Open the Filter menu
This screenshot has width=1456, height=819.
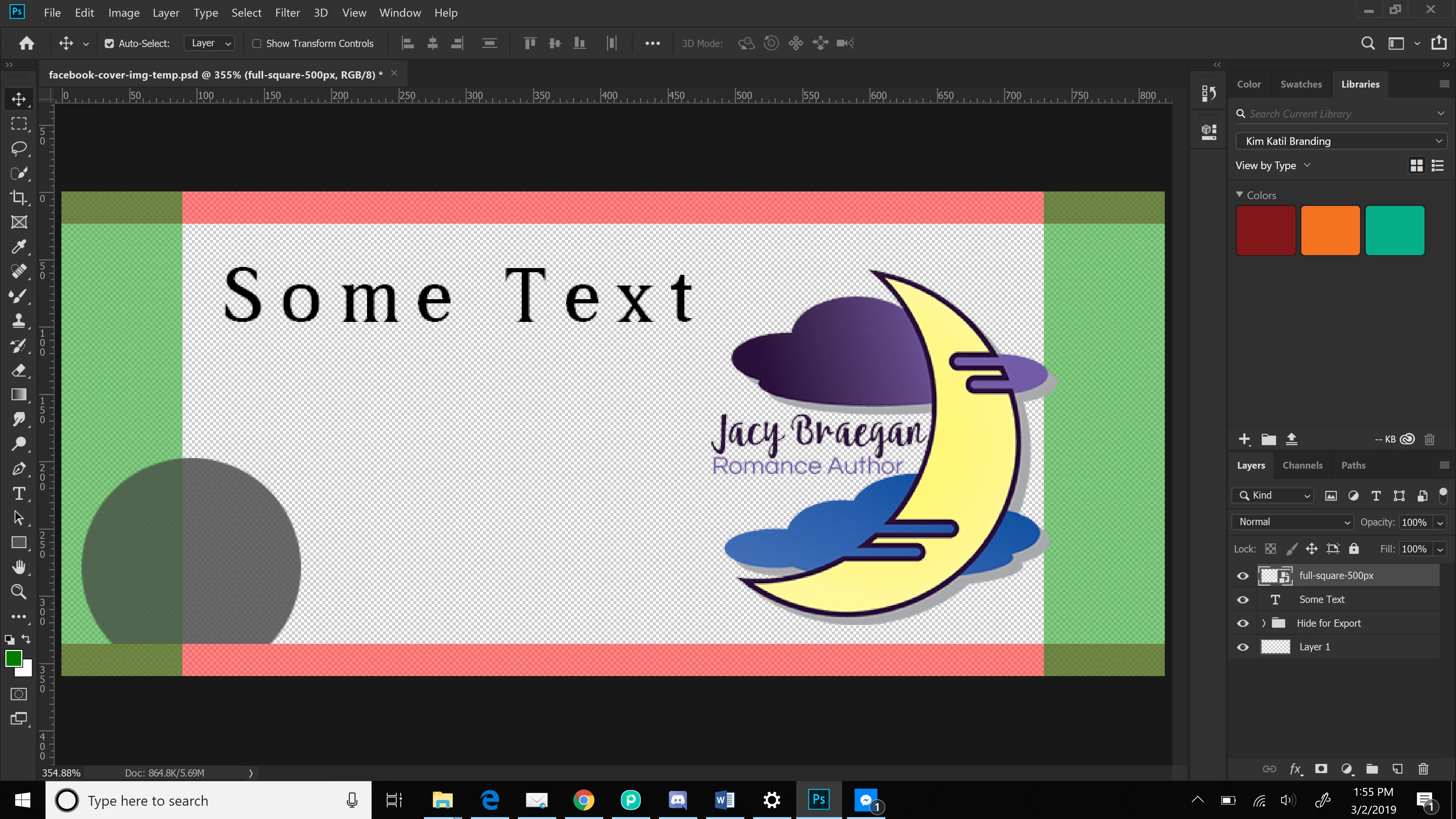pyautogui.click(x=287, y=13)
